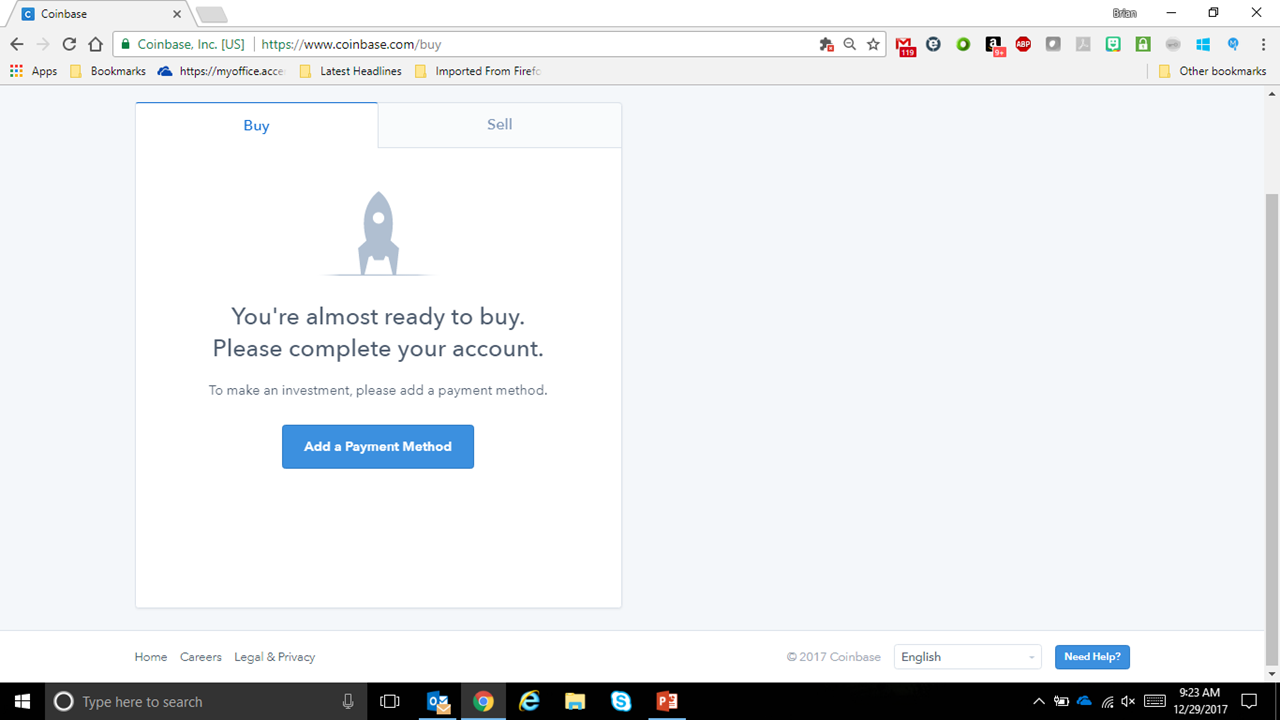Screen dimensions: 1280x720
Task: Open a new browser tab
Action: [x=211, y=14]
